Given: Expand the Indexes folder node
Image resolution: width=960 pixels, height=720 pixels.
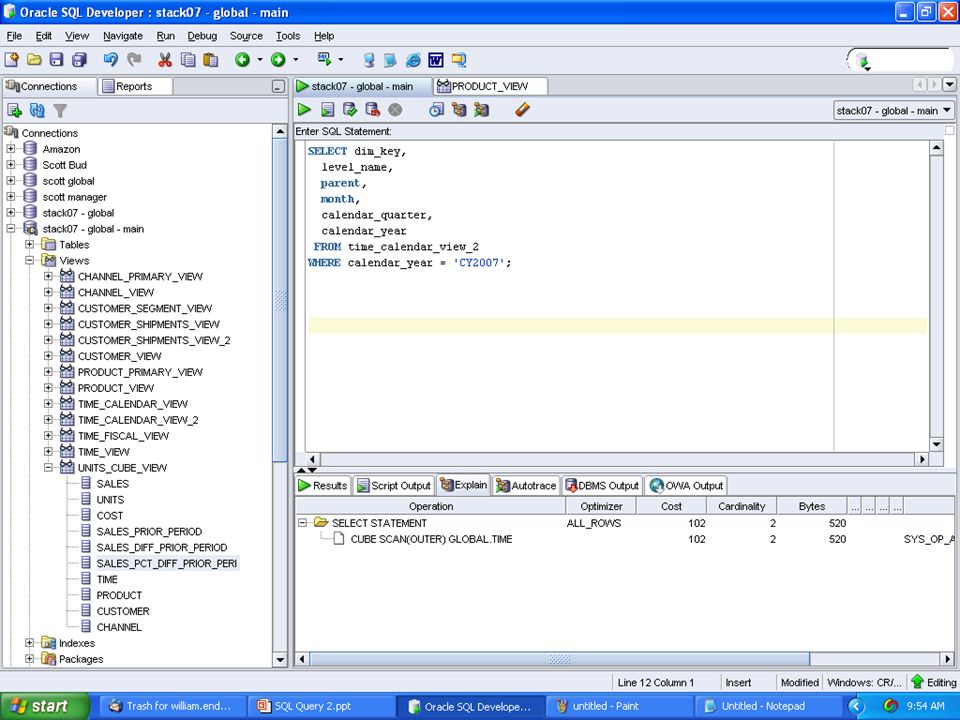Looking at the screenshot, I should [x=29, y=643].
